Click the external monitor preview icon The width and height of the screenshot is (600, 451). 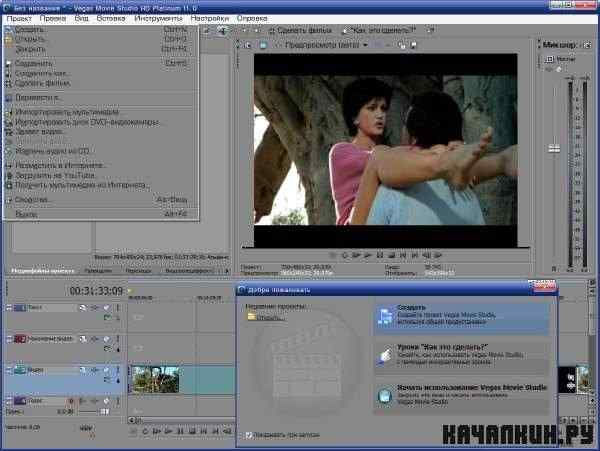click(263, 45)
